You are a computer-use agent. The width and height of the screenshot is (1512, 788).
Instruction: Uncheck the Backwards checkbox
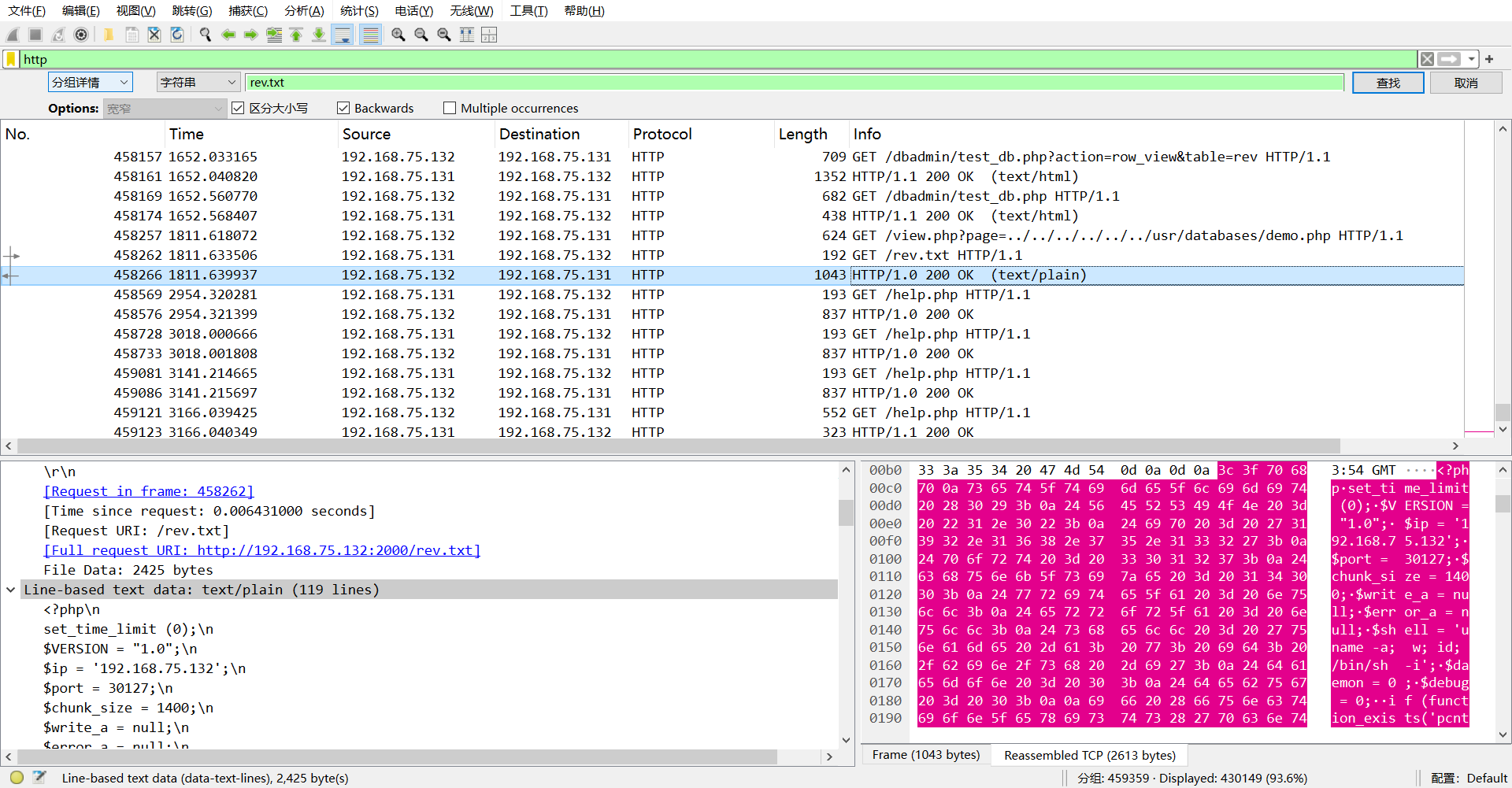click(343, 108)
